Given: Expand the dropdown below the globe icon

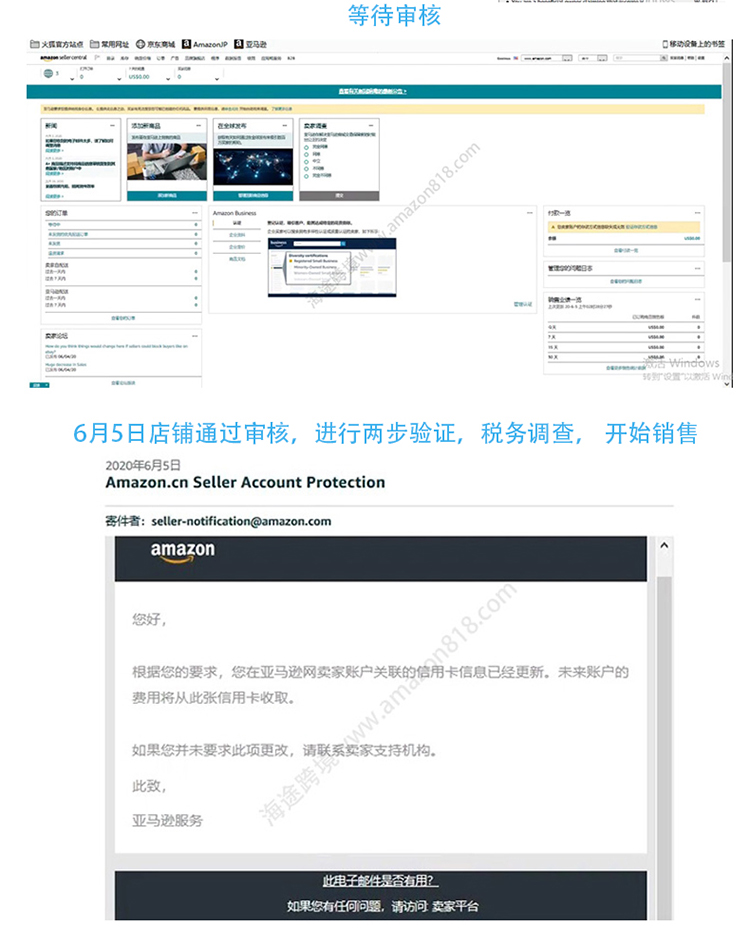Looking at the screenshot, I should [72, 79].
